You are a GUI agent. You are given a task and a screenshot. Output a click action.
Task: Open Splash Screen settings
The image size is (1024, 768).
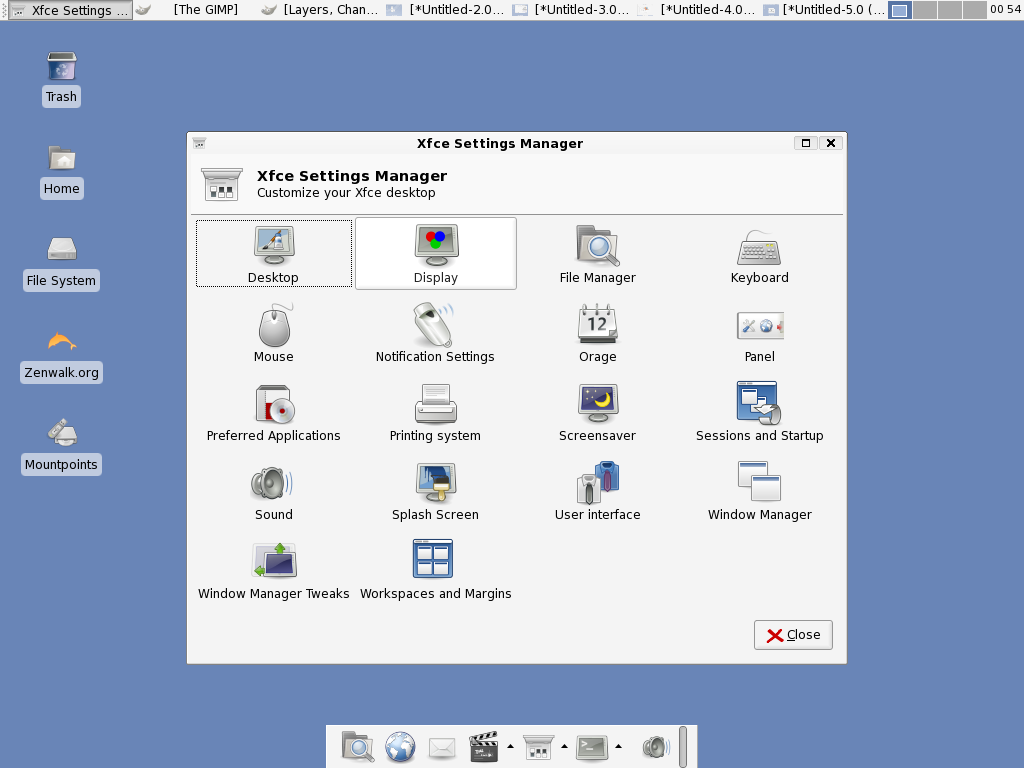[435, 490]
